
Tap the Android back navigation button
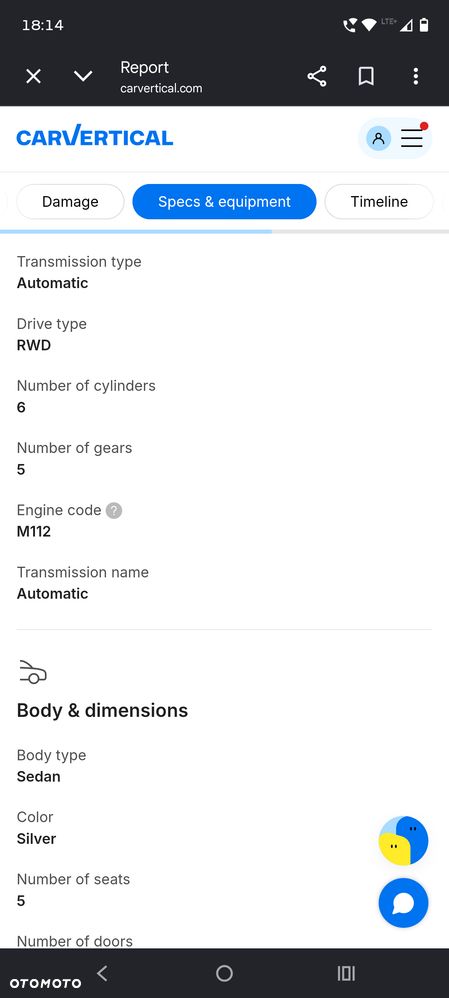pos(103,973)
